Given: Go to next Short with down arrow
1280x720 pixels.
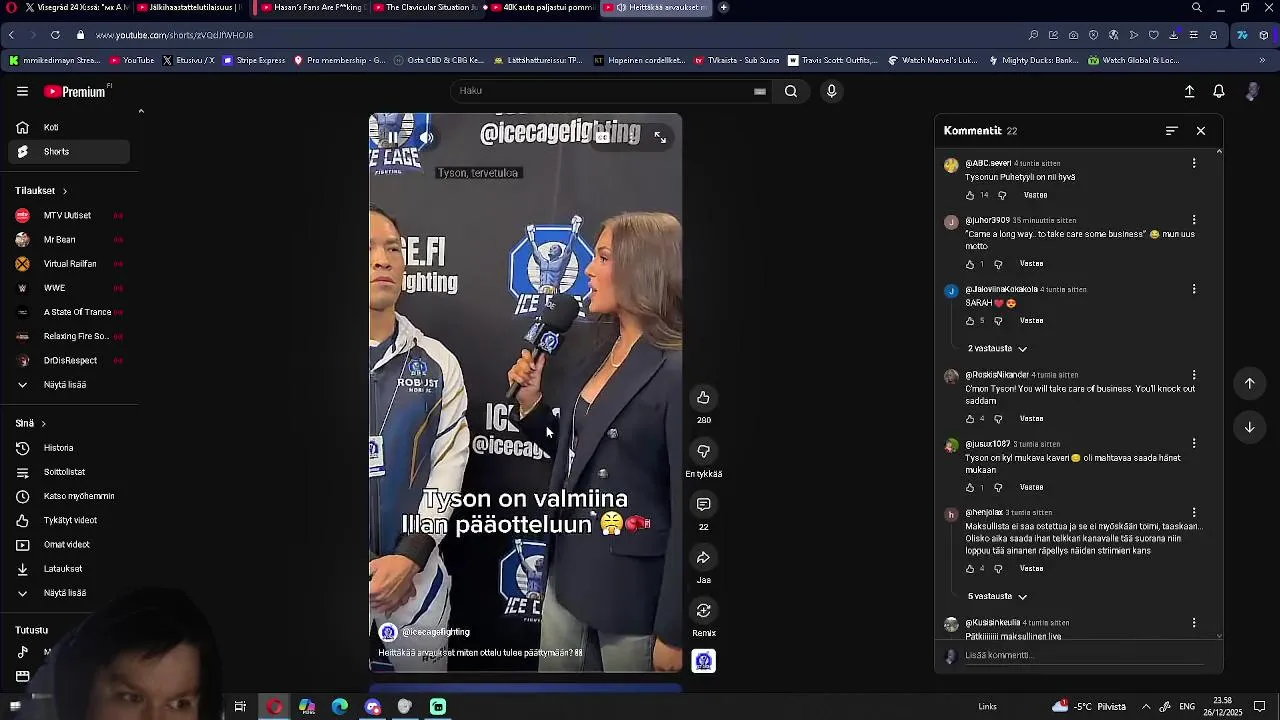Looking at the screenshot, I should point(1249,427).
